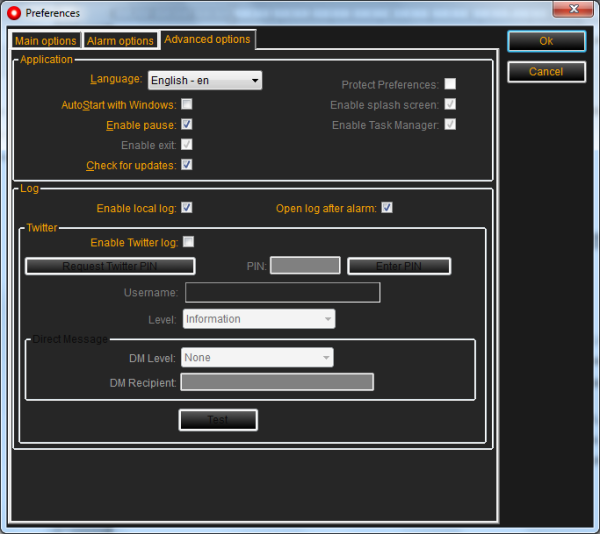Click the Cancel button
The width and height of the screenshot is (600, 534).
(546, 72)
